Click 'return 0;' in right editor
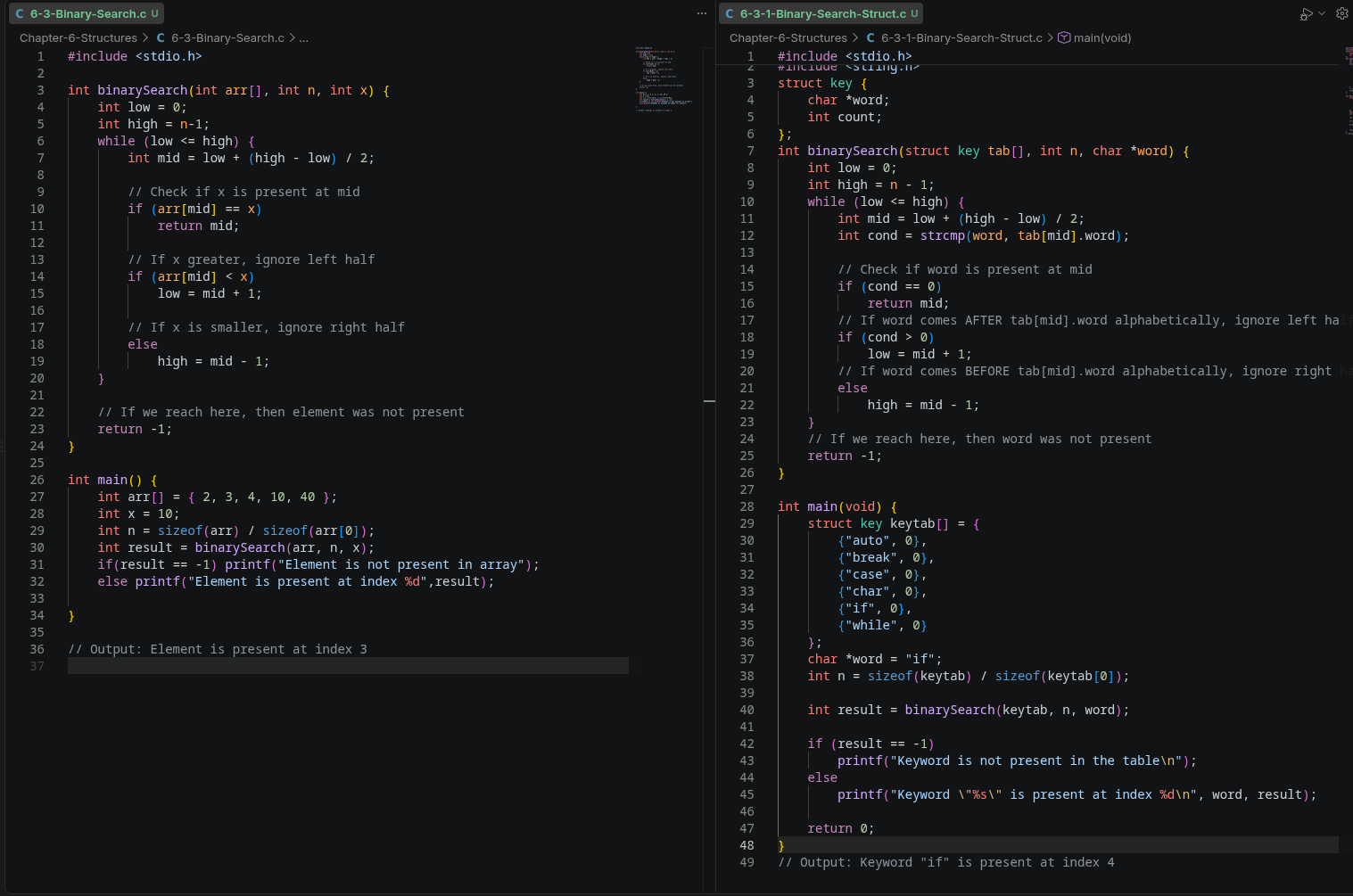Image resolution: width=1353 pixels, height=896 pixels. point(841,828)
